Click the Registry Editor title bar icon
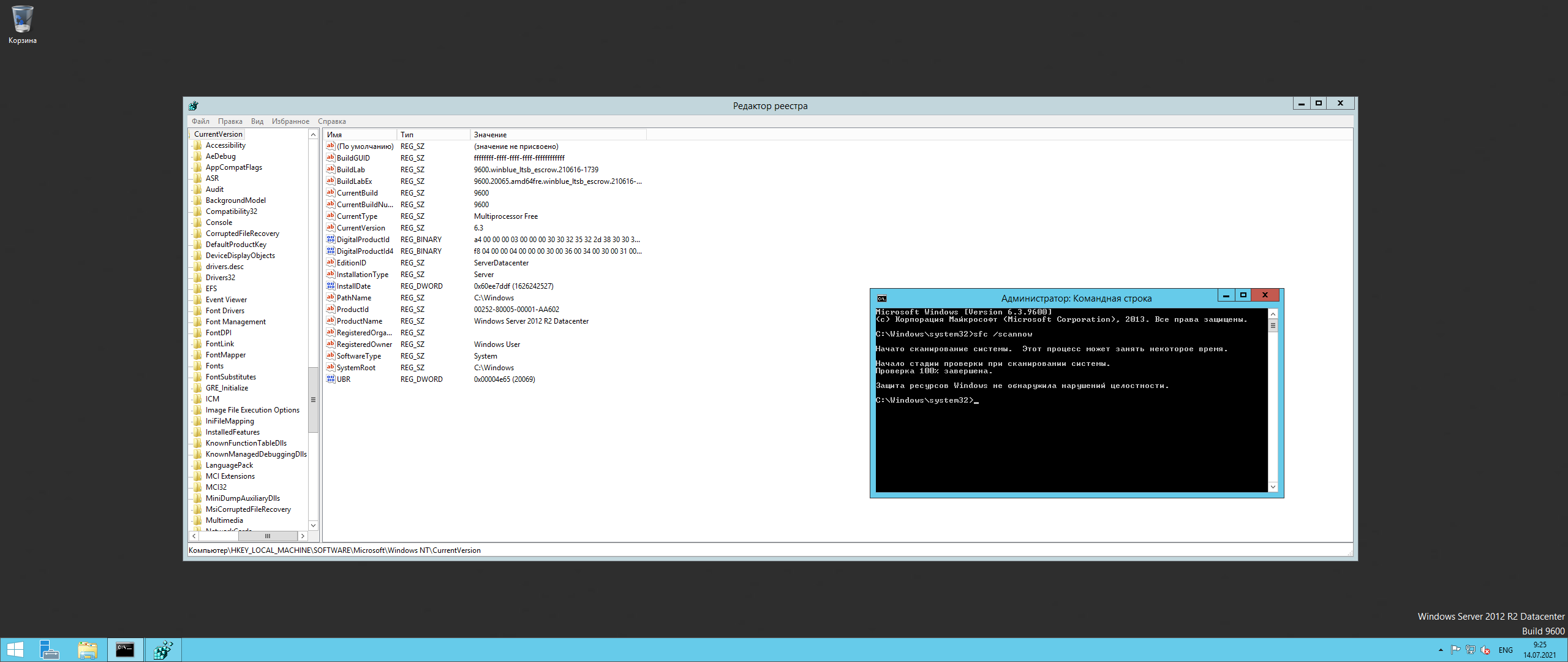 (194, 105)
